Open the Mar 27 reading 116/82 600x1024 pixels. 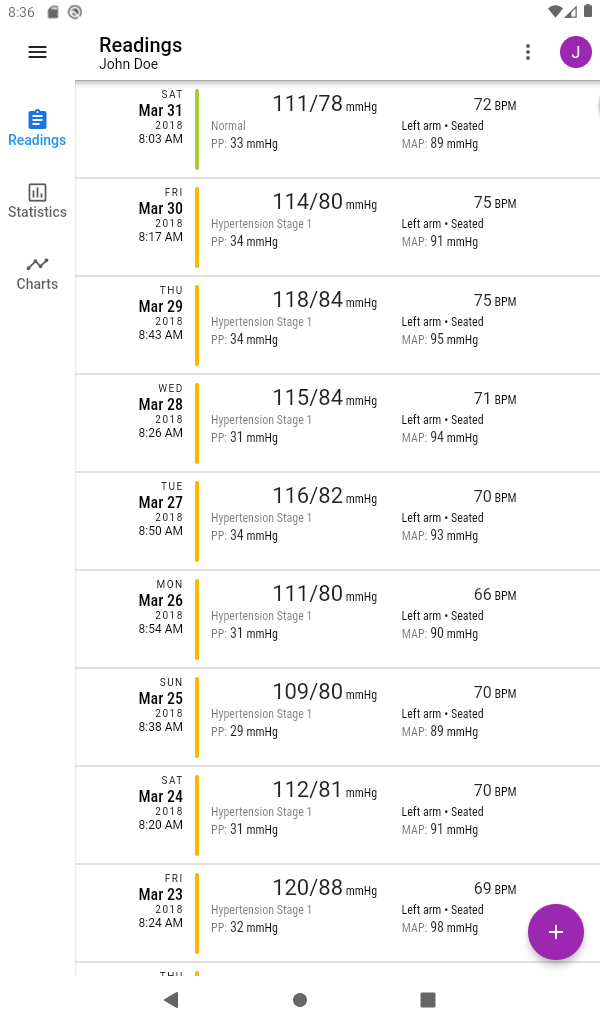pos(338,521)
